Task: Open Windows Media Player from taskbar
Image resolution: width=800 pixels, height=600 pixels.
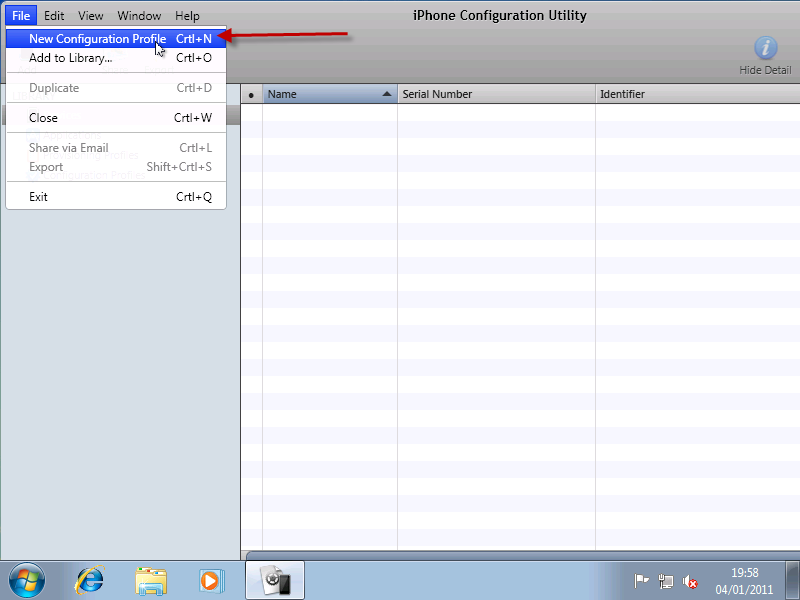Action: (x=210, y=580)
